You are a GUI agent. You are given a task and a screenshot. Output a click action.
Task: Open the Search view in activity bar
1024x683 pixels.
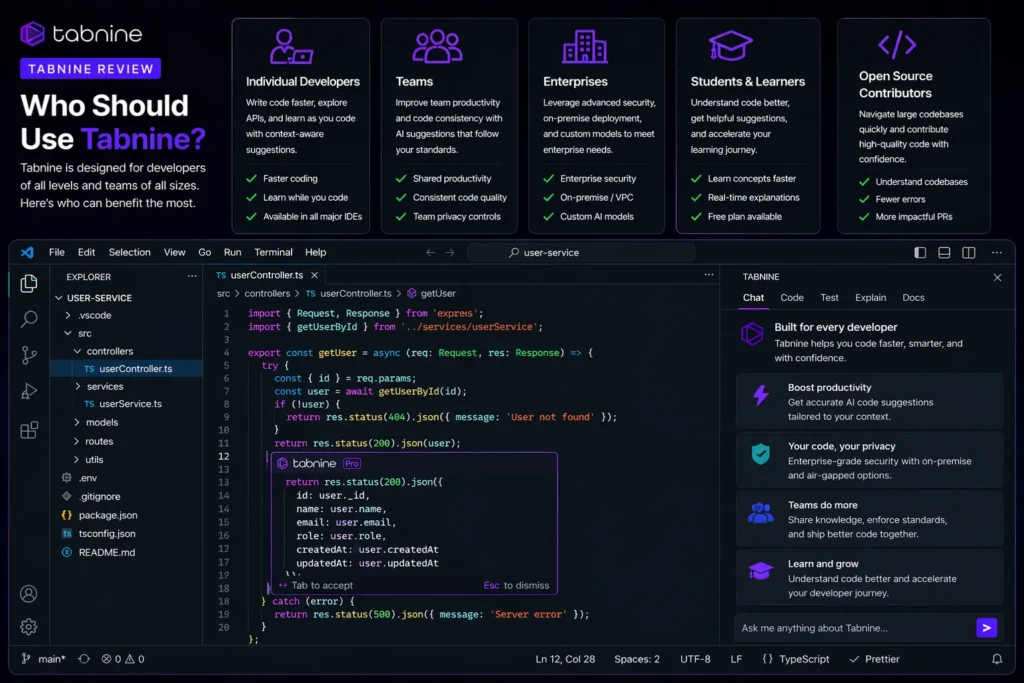coord(29,319)
